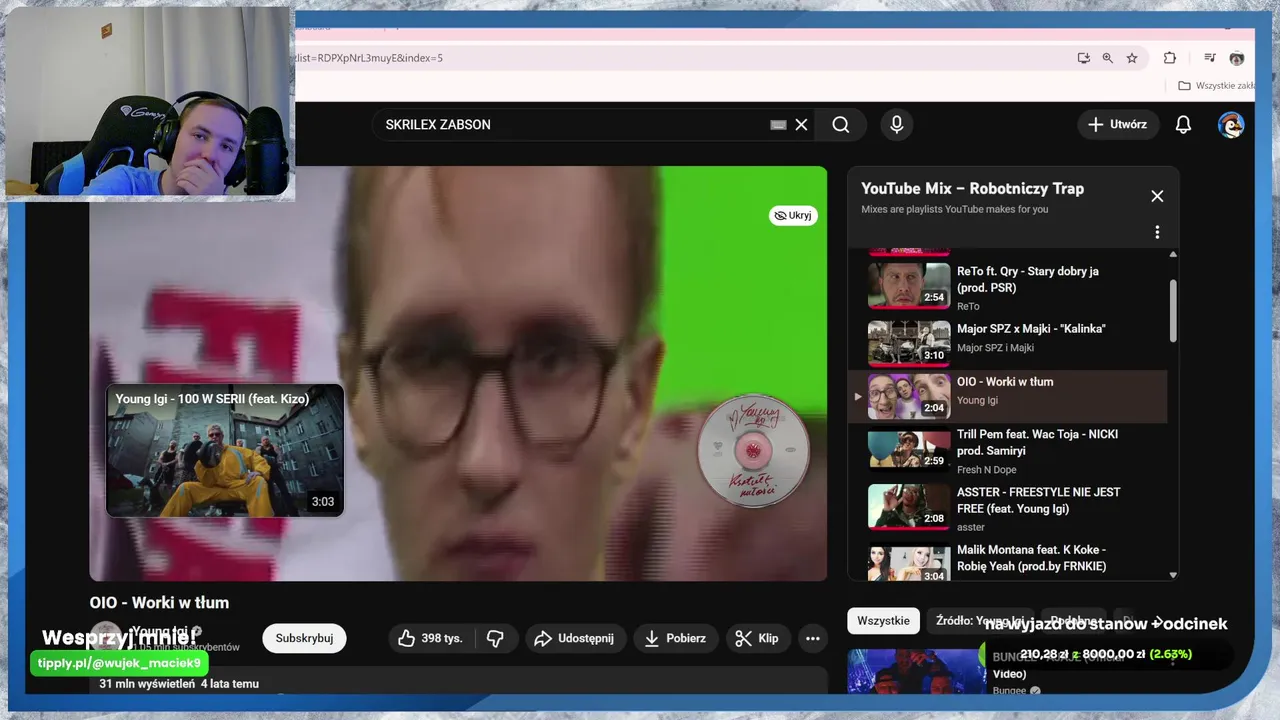Viewport: 1280px width, 720px height.
Task: Clear the search text with the X icon
Action: (x=801, y=125)
